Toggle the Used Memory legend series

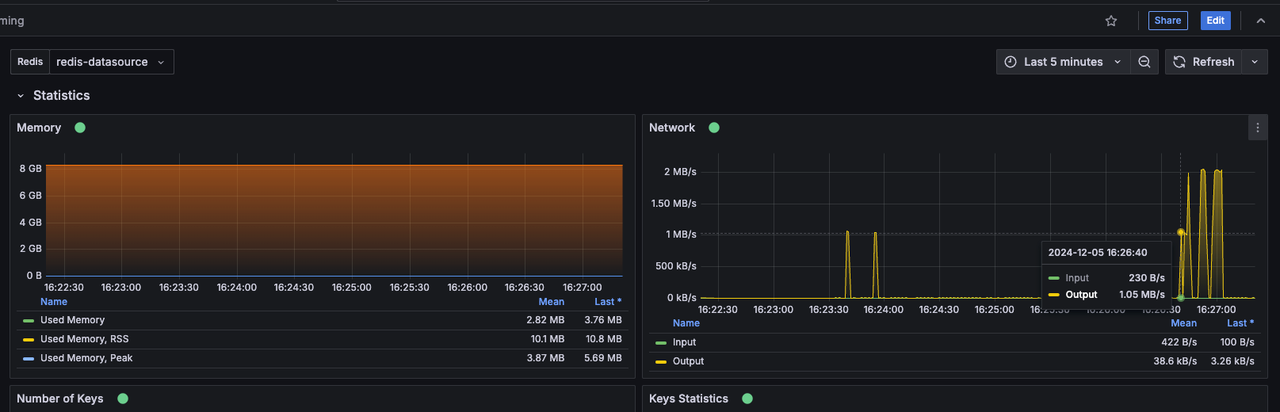pyautogui.click(x=72, y=320)
